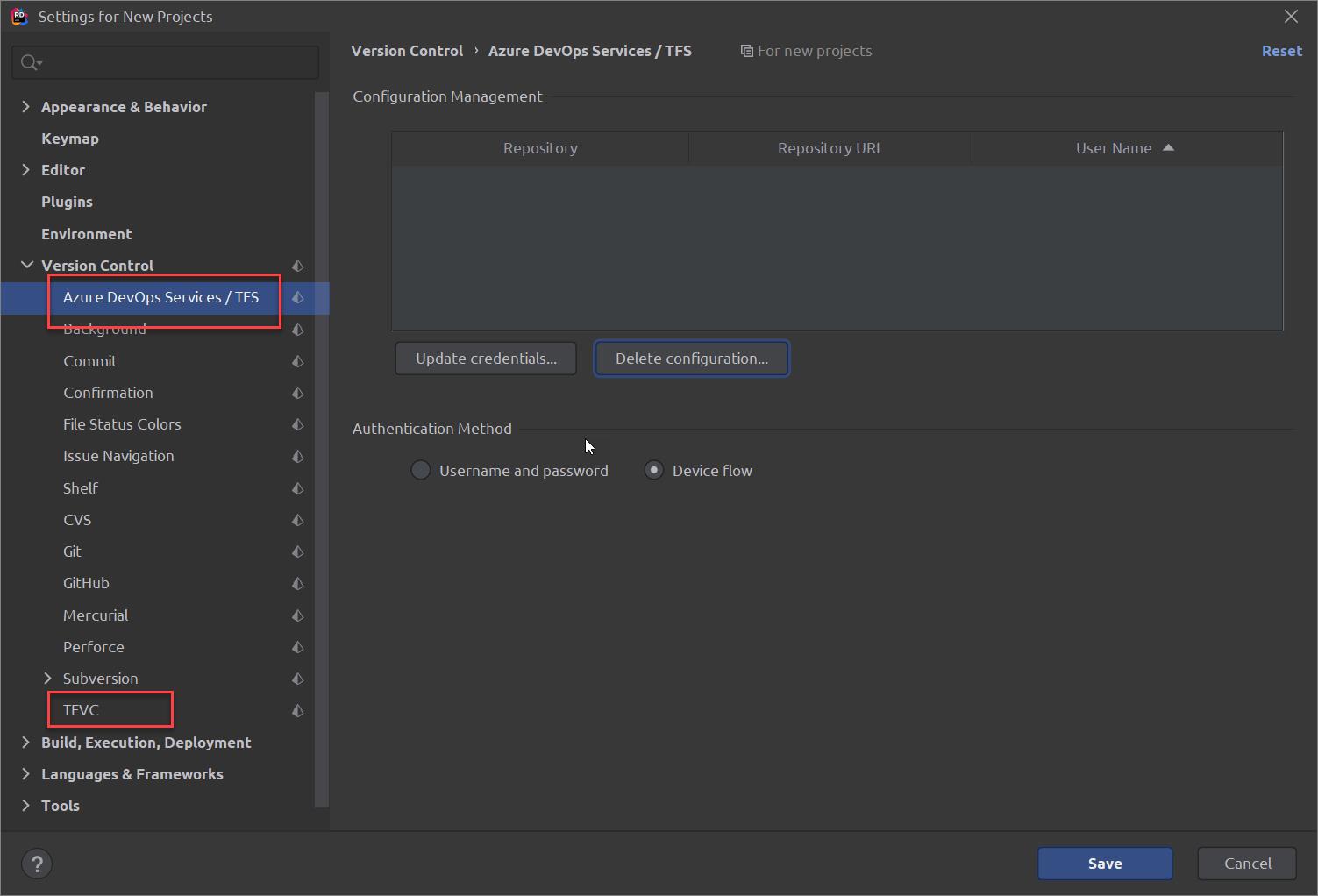
Task: Expand the Appearance & Behavior section
Action: click(x=25, y=107)
